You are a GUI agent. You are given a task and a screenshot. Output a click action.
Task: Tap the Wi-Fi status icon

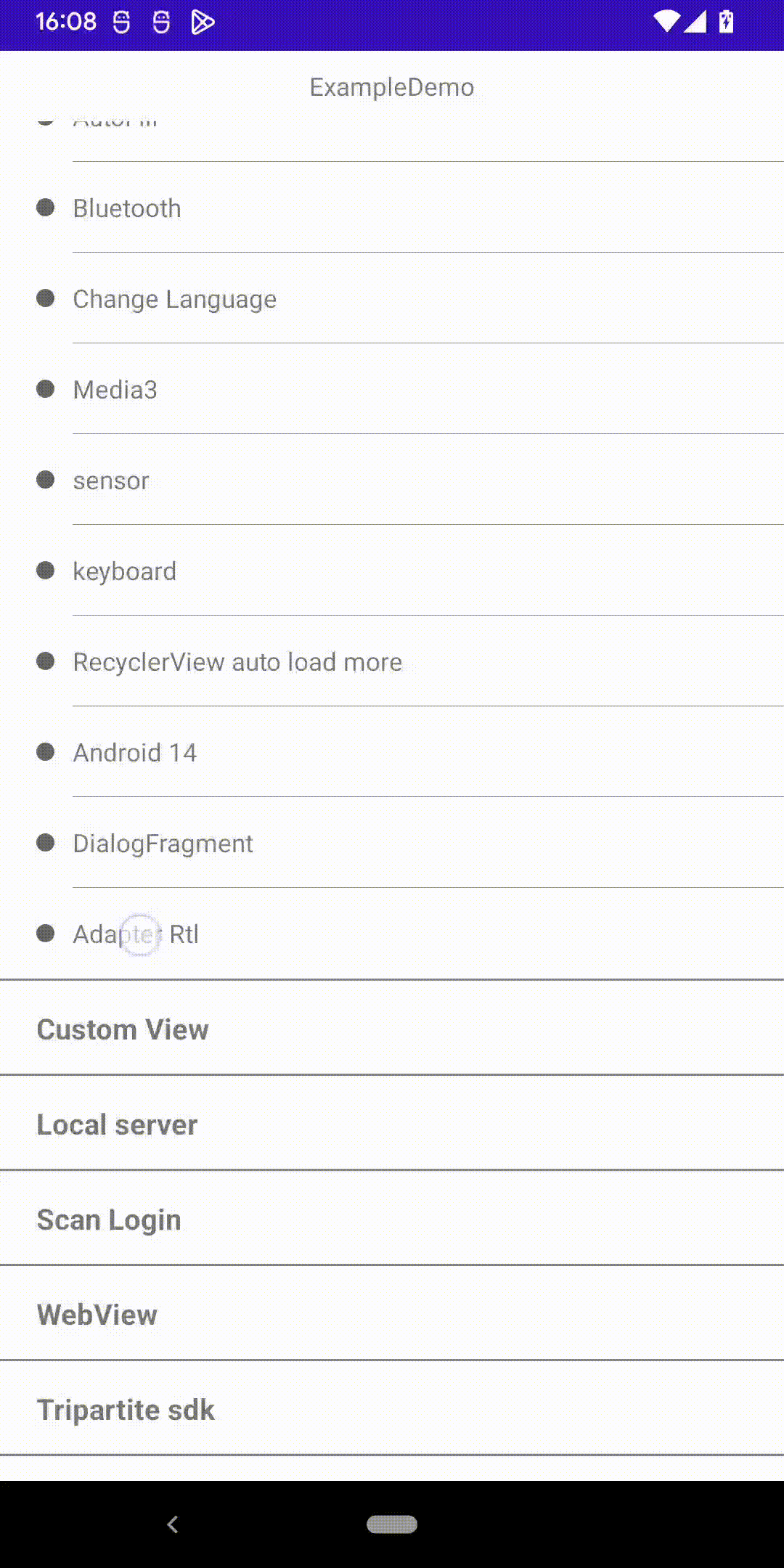coord(666,22)
